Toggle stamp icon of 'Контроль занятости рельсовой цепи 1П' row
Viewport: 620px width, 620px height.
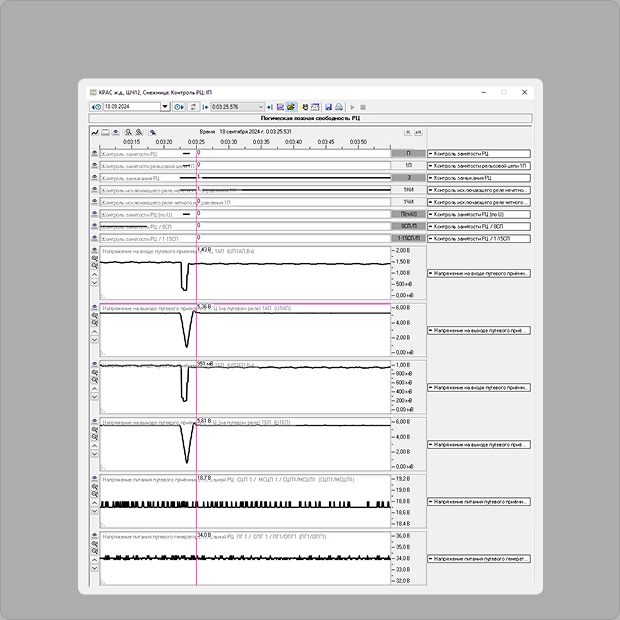[x=95, y=165]
